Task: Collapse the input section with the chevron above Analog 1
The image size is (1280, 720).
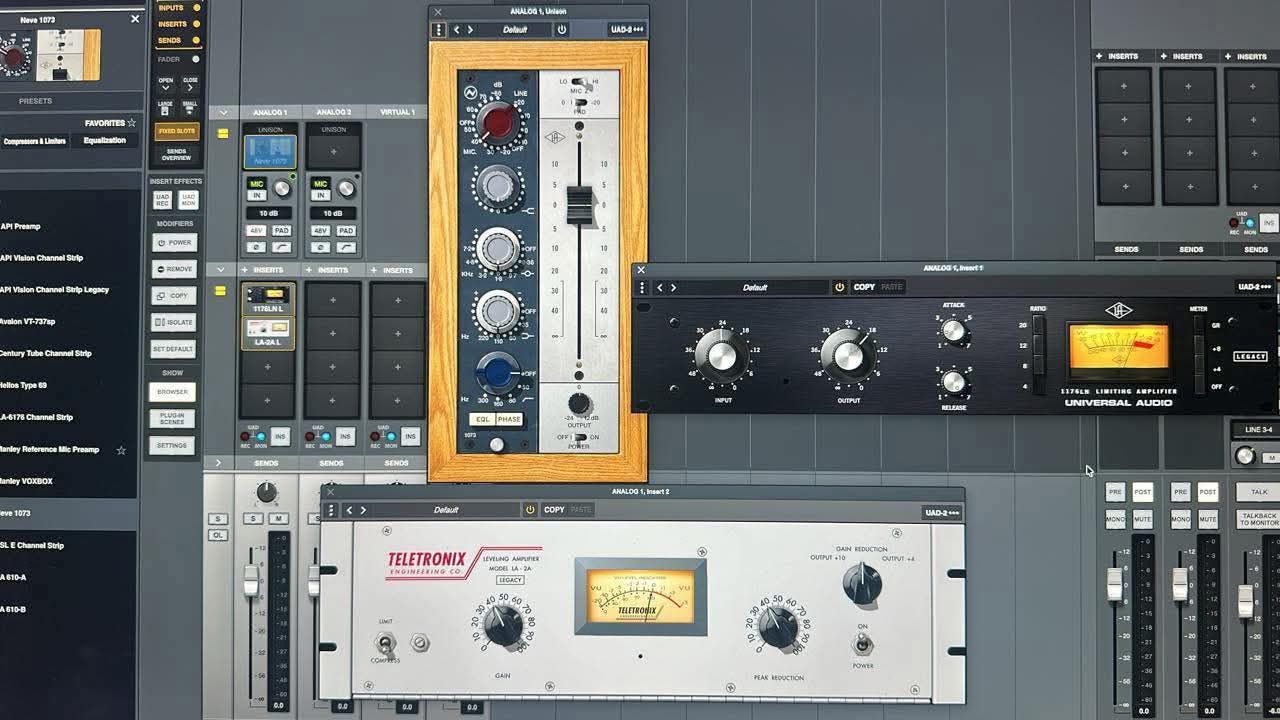Action: click(x=221, y=112)
